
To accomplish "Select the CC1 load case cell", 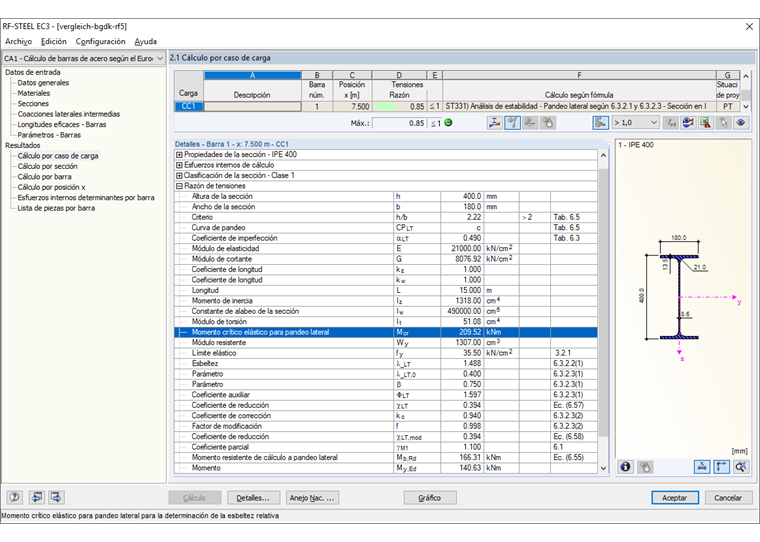I will [189, 107].
